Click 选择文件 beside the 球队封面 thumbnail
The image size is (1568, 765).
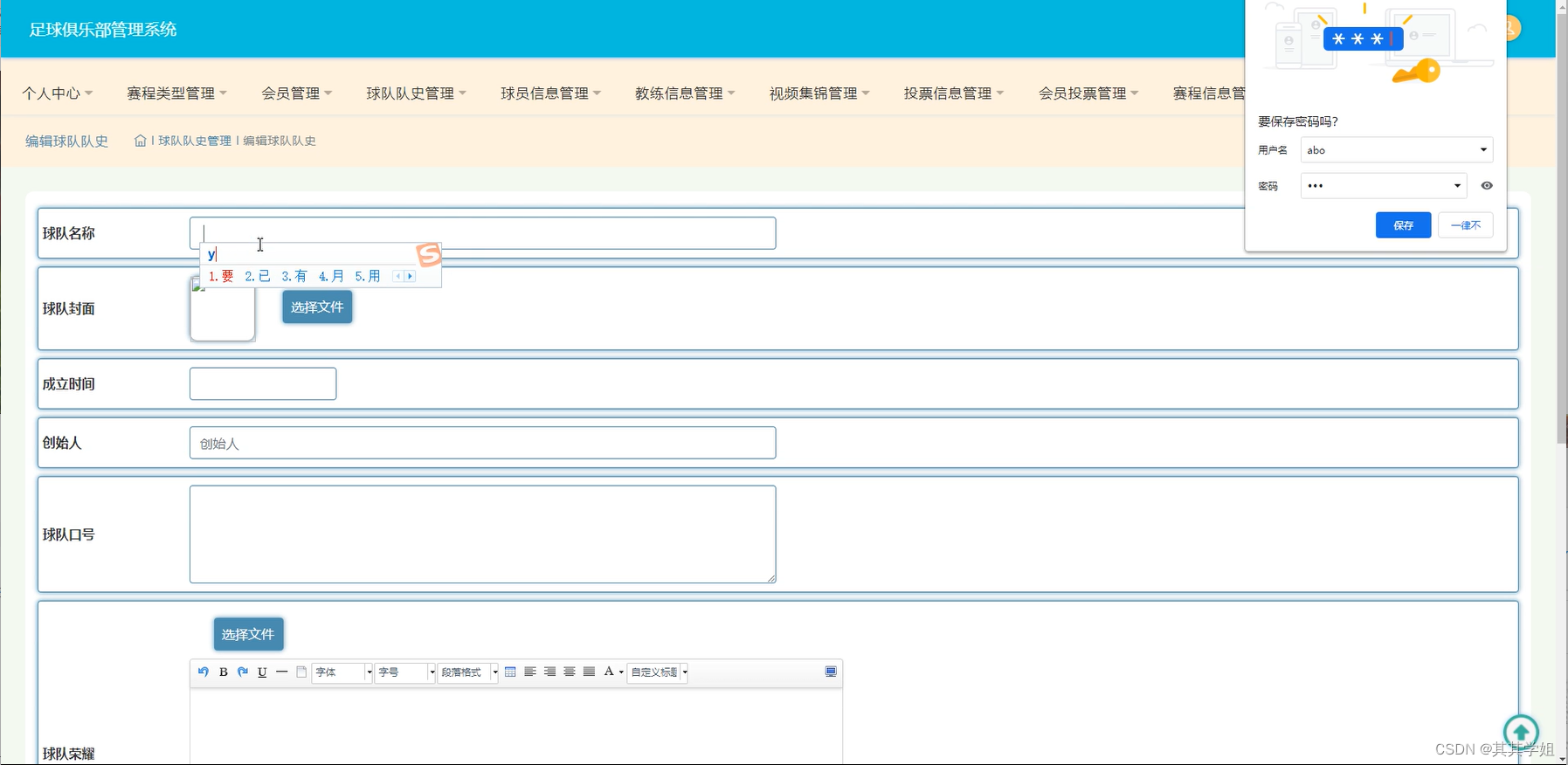[317, 307]
